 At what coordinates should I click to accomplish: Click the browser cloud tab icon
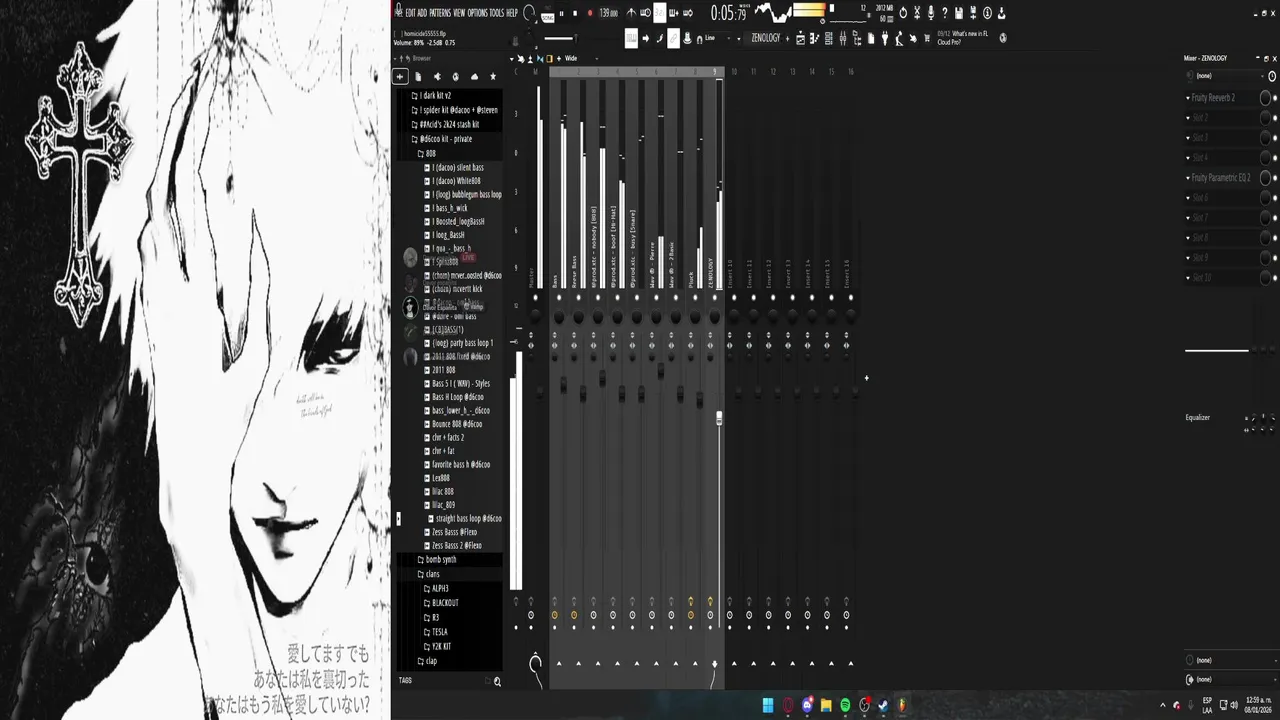click(474, 77)
